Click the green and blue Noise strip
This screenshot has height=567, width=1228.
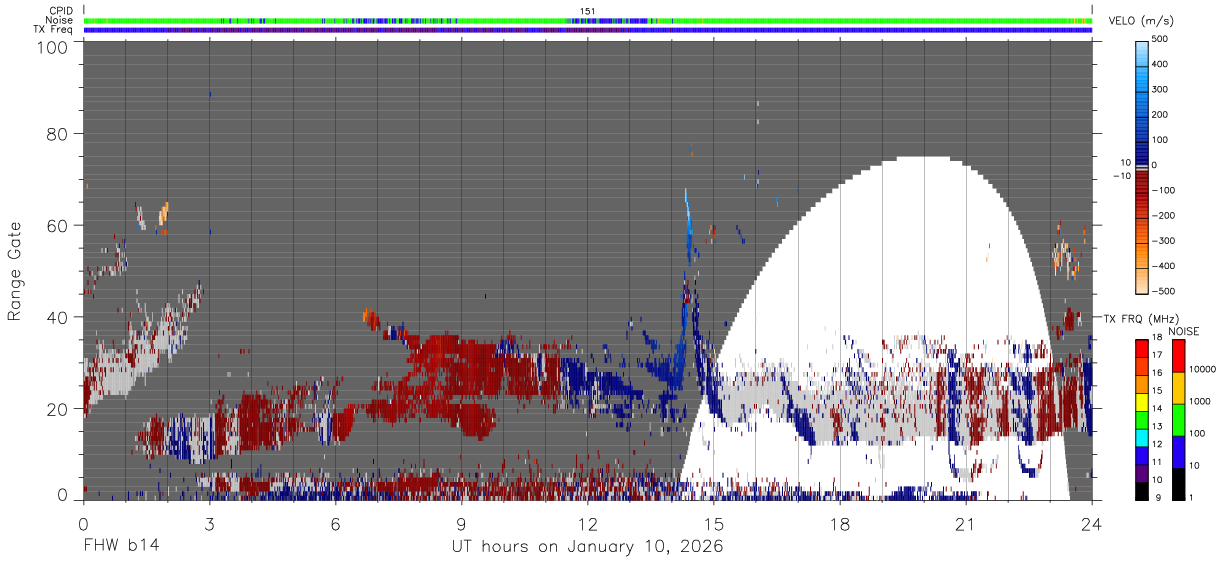point(587,20)
